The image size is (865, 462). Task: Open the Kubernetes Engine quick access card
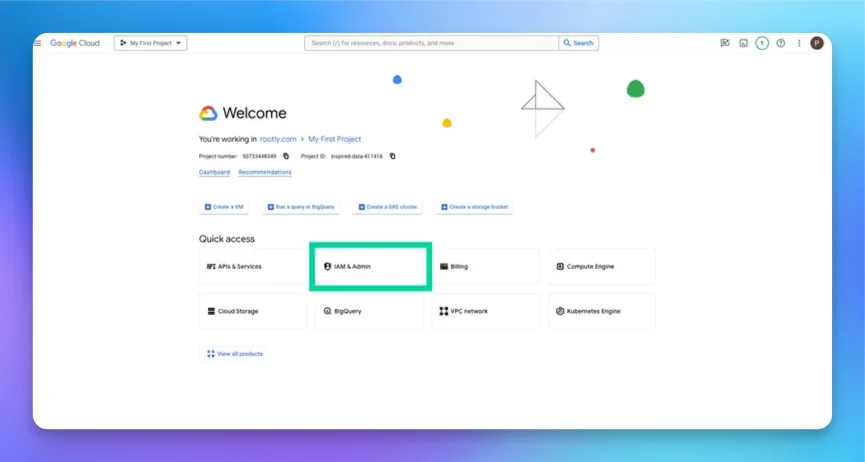point(602,311)
